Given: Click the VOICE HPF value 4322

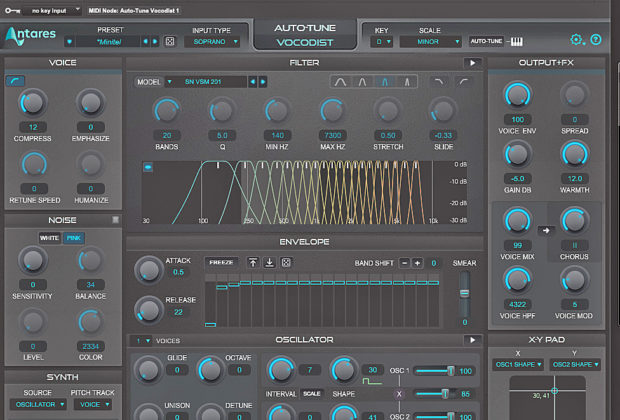Looking at the screenshot, I should coord(517,304).
